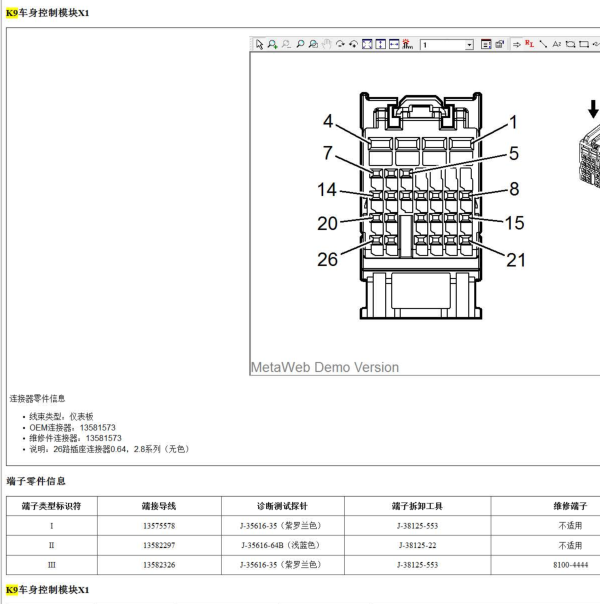This screenshot has width=600, height=604.
Task: Select the arrow pointer tool
Action: (259, 44)
